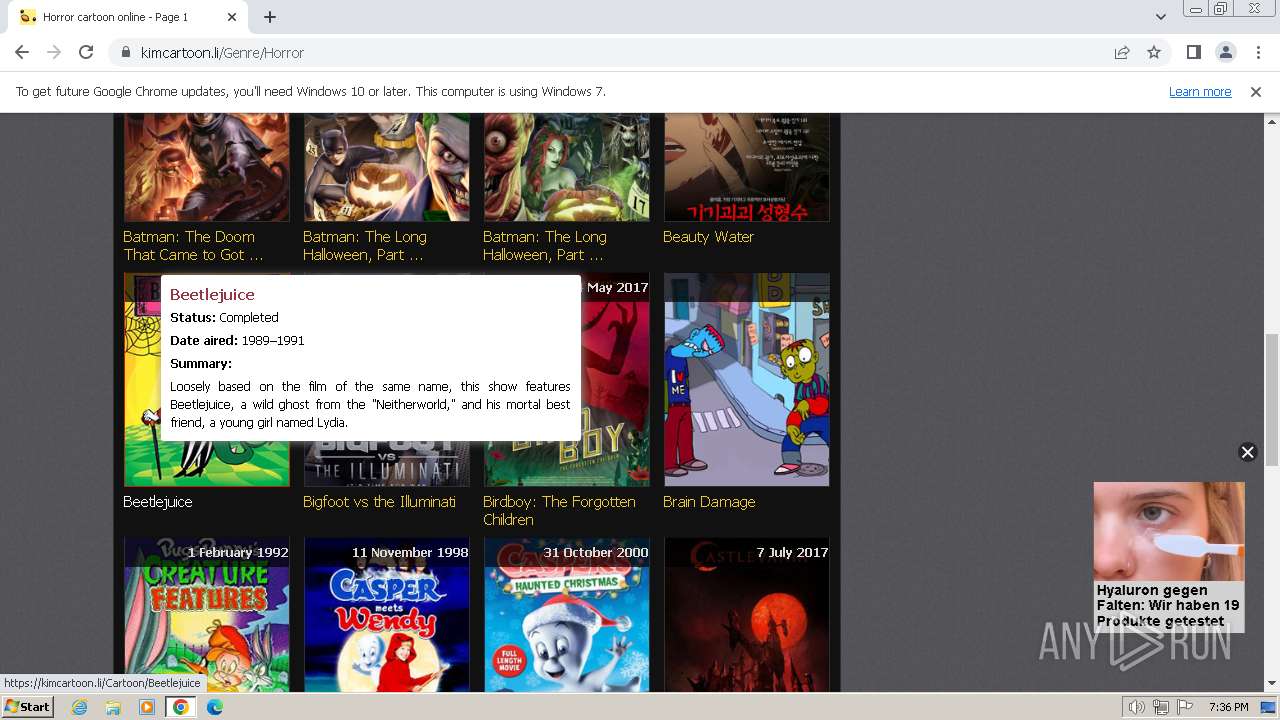
Task: Open the Chrome side panel
Action: pos(1193,52)
